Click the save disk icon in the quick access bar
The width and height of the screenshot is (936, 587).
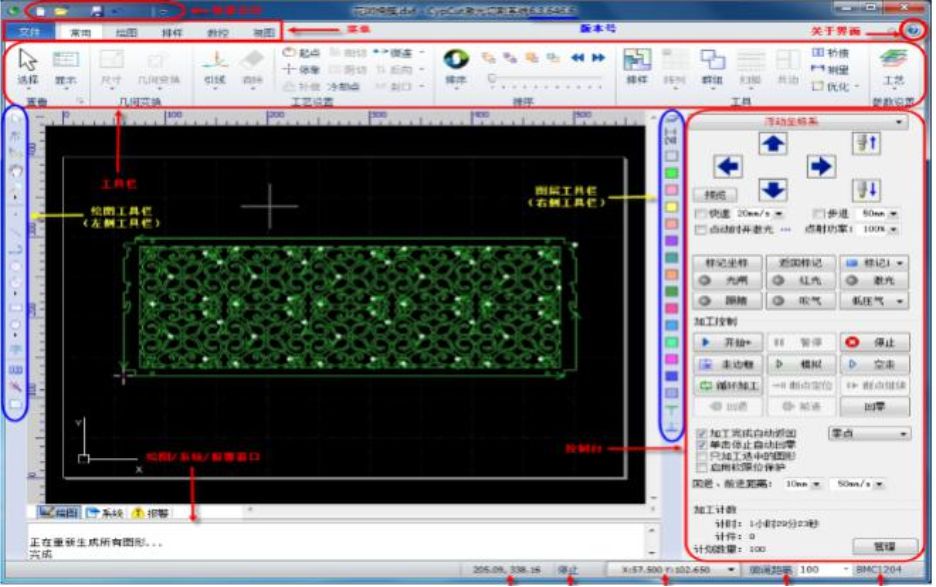click(x=96, y=11)
